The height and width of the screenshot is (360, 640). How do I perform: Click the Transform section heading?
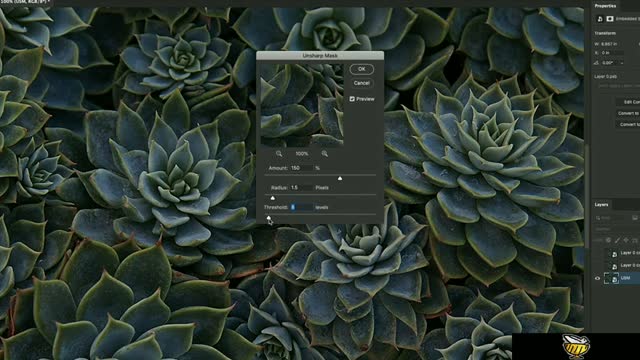point(605,33)
